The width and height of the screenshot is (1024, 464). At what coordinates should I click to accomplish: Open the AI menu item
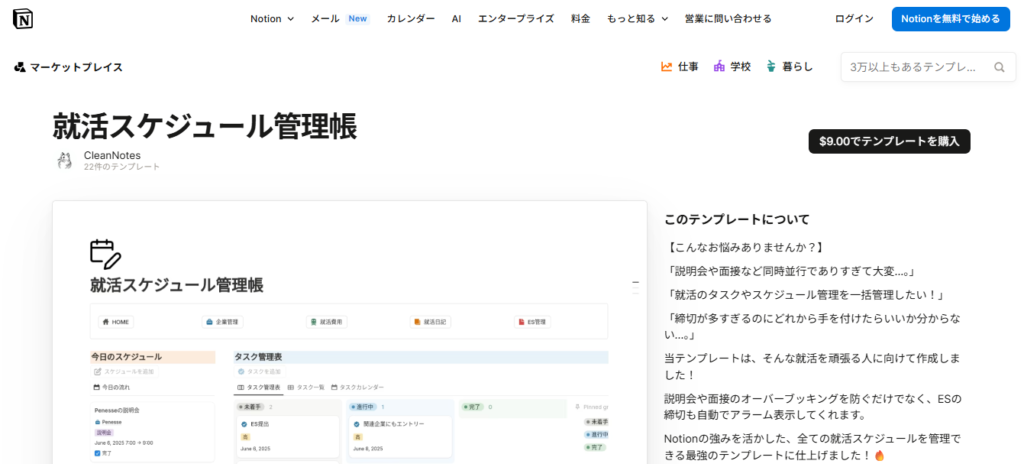point(456,19)
